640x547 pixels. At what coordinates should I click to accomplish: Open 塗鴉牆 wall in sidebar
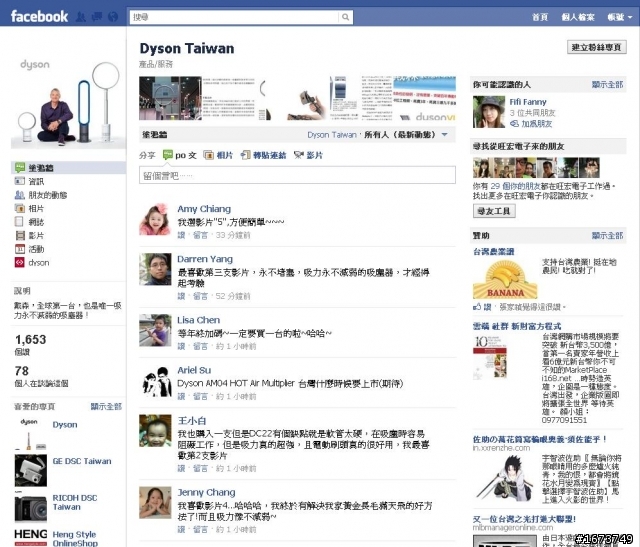[68, 168]
